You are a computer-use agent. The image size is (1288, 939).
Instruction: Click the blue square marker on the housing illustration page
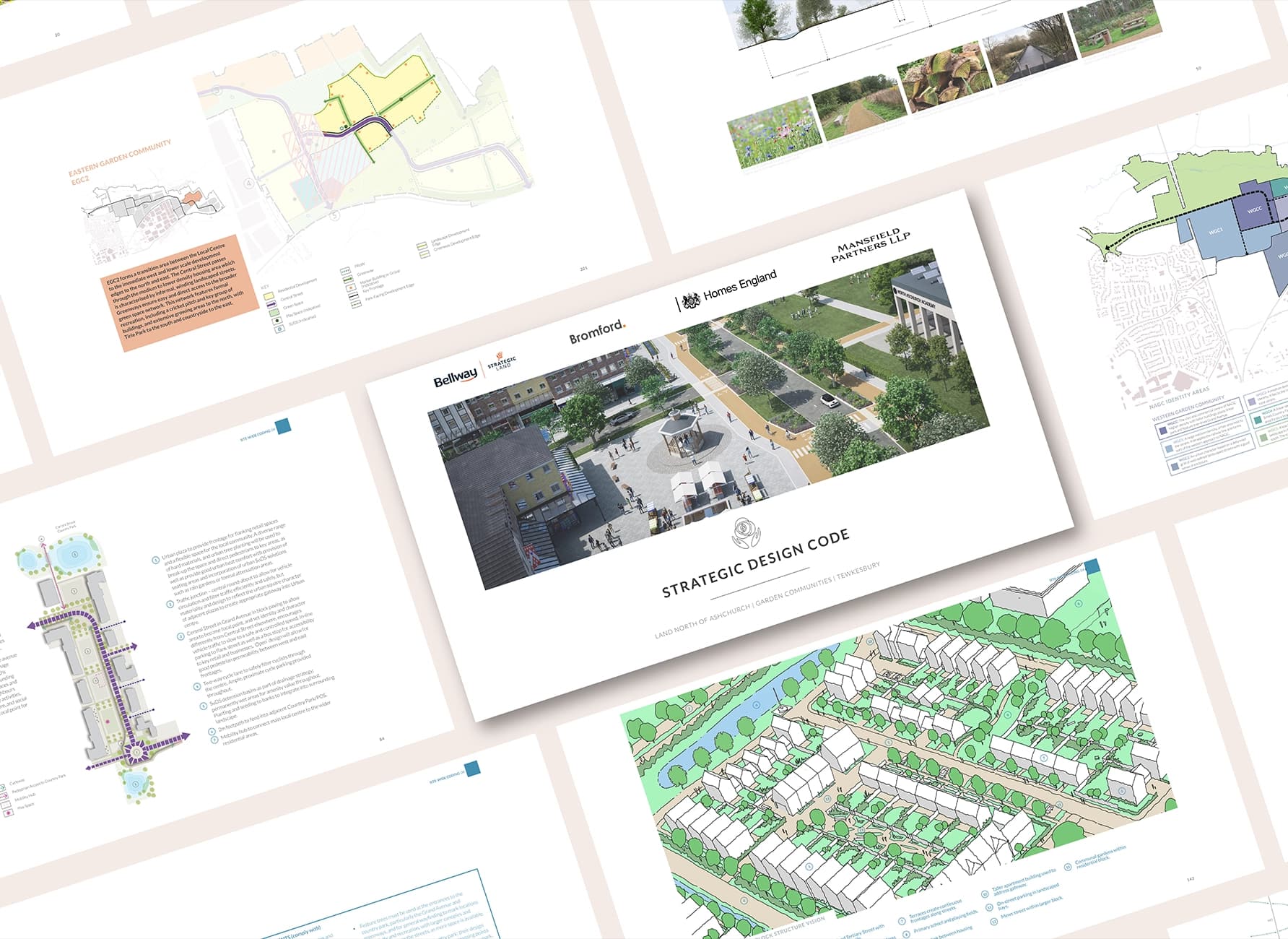point(1092,567)
